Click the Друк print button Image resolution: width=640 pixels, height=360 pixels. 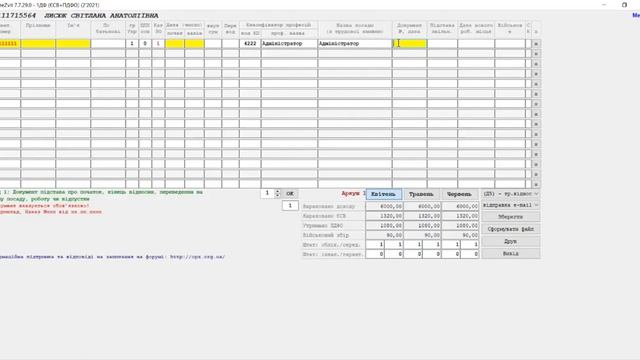point(511,241)
